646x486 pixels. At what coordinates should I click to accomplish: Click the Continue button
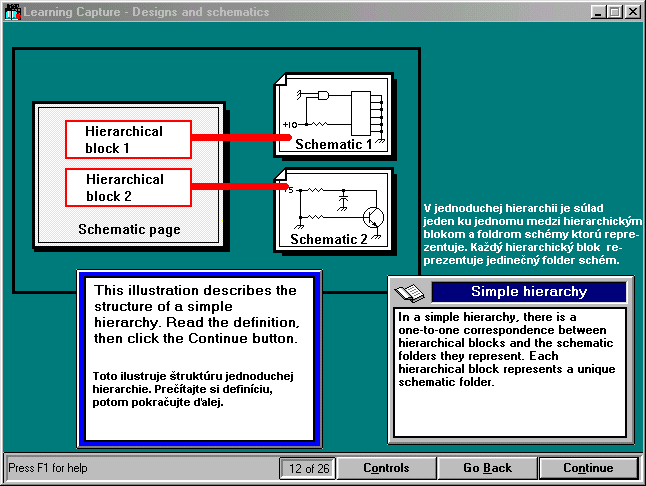pos(588,468)
